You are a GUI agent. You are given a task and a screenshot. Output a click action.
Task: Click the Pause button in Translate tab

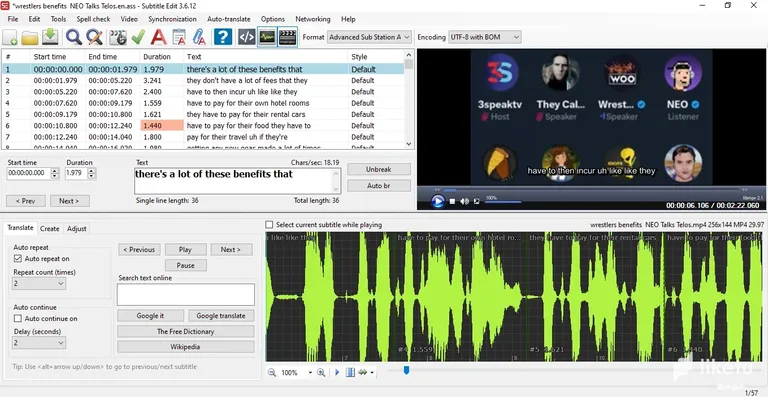tap(185, 265)
